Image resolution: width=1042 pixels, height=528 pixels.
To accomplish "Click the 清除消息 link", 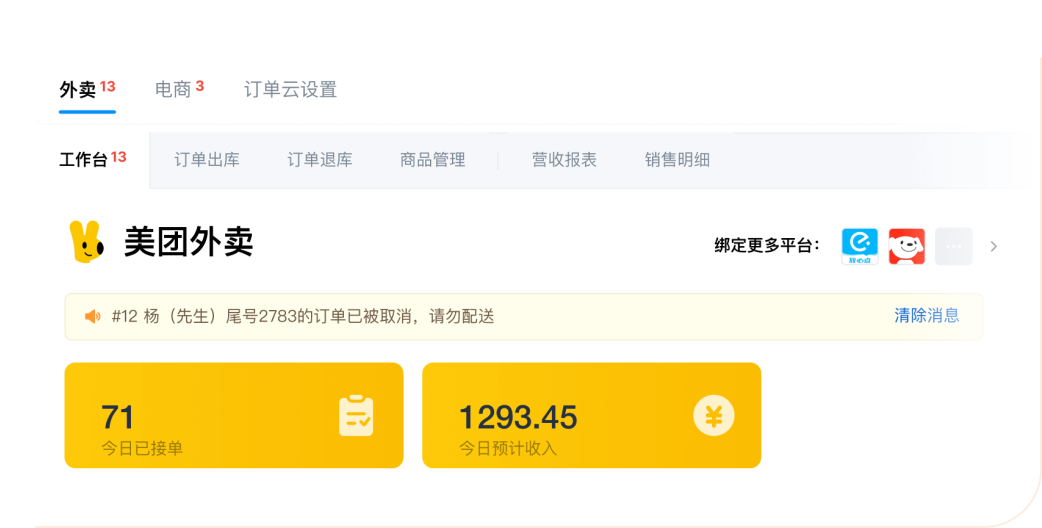I will pos(926,315).
